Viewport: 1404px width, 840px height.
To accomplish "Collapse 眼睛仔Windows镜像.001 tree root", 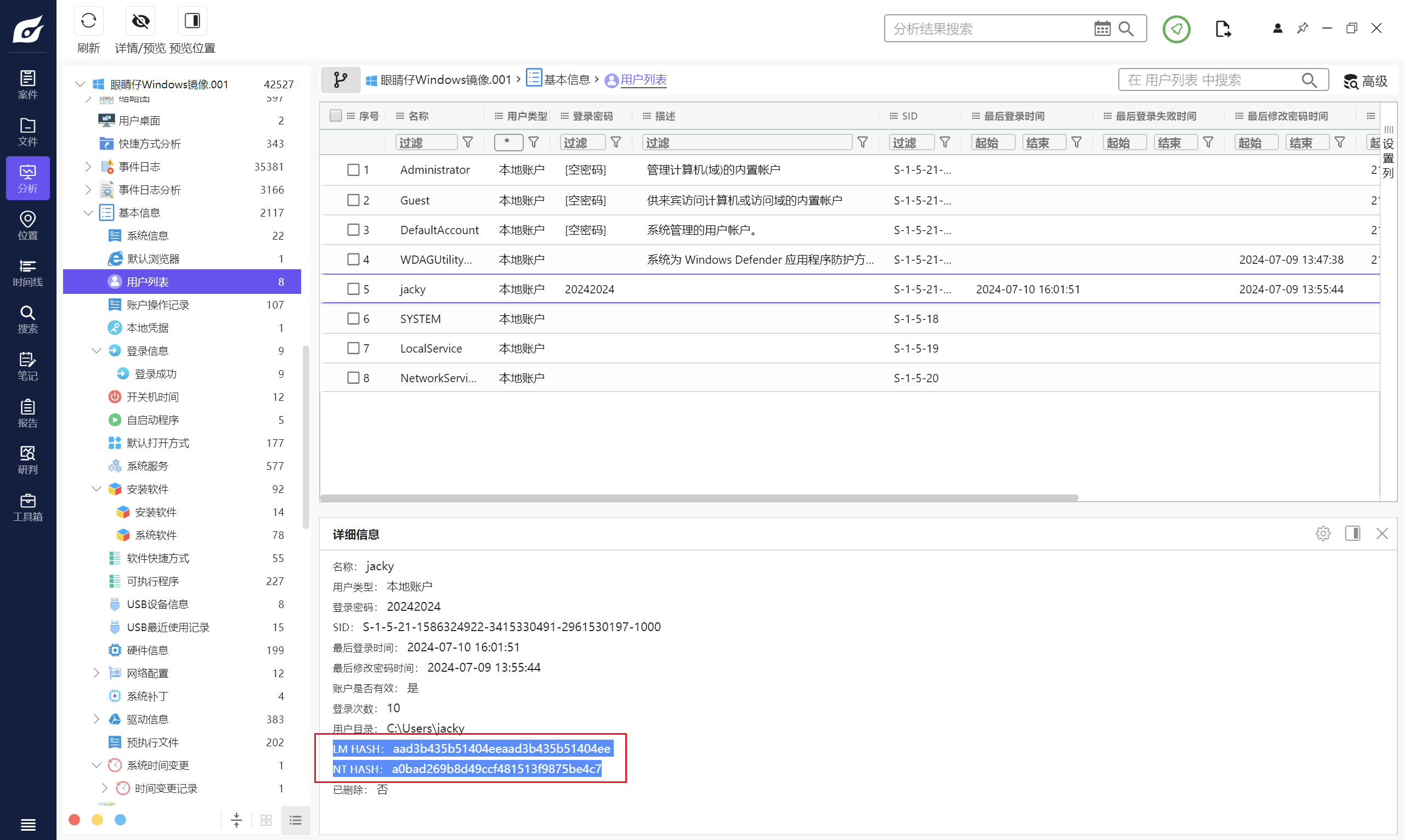I will (x=80, y=84).
